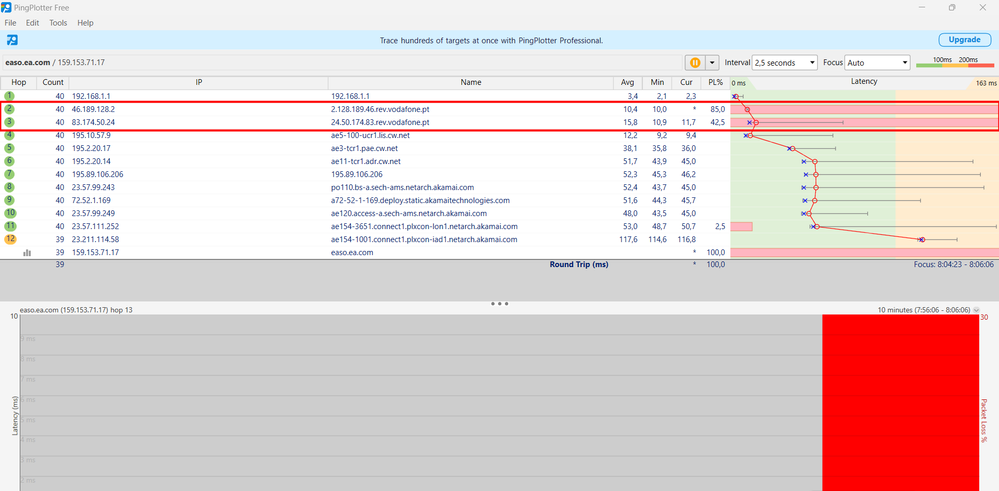The height and width of the screenshot is (491, 999).
Task: Click the green hop 1 circle icon
Action: pos(9,96)
